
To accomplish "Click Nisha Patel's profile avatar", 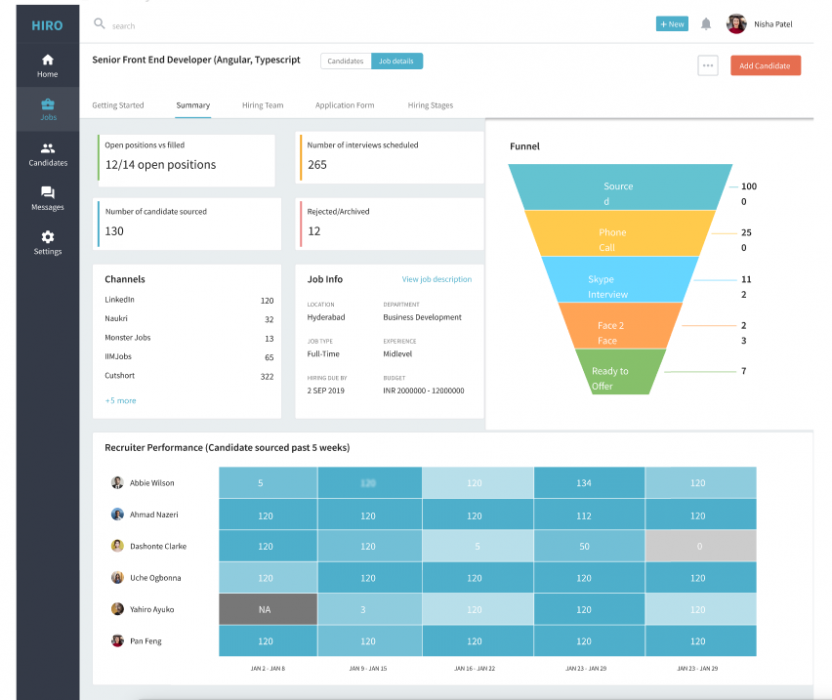I will 737,23.
